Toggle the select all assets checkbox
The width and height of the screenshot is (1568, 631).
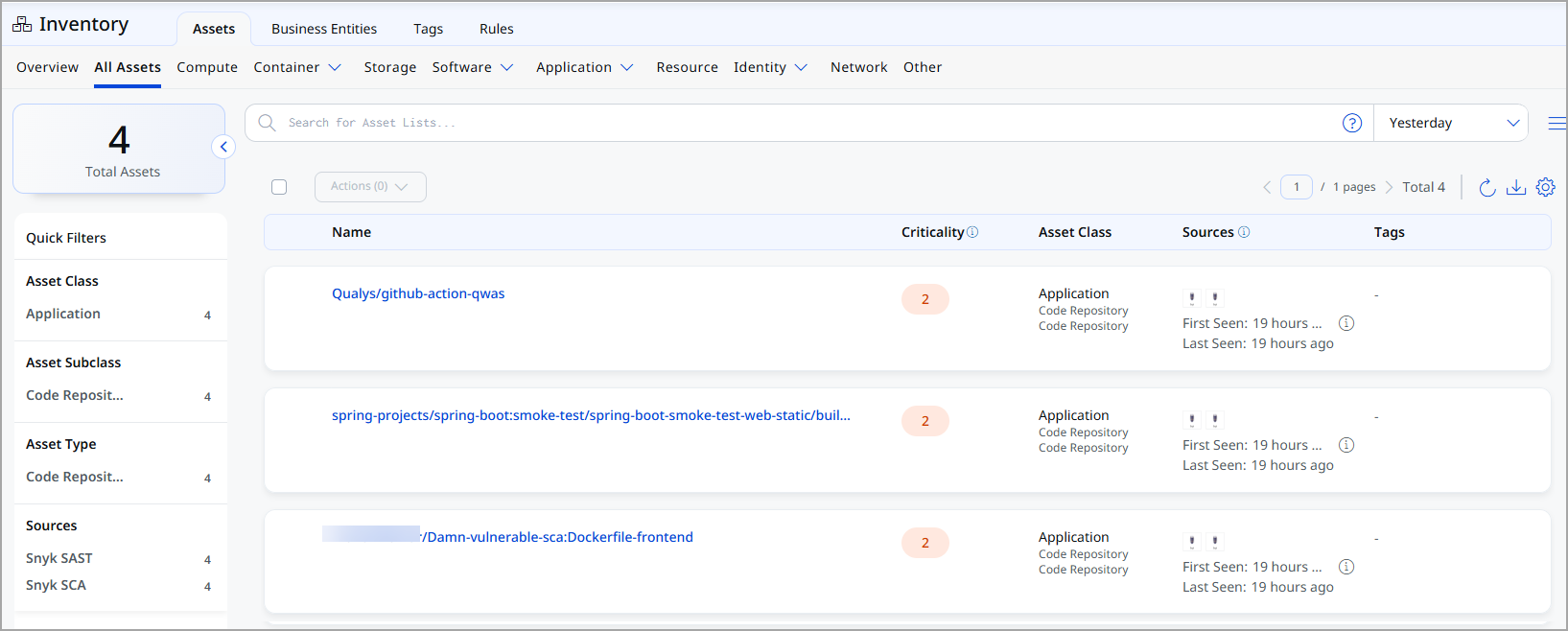[279, 187]
